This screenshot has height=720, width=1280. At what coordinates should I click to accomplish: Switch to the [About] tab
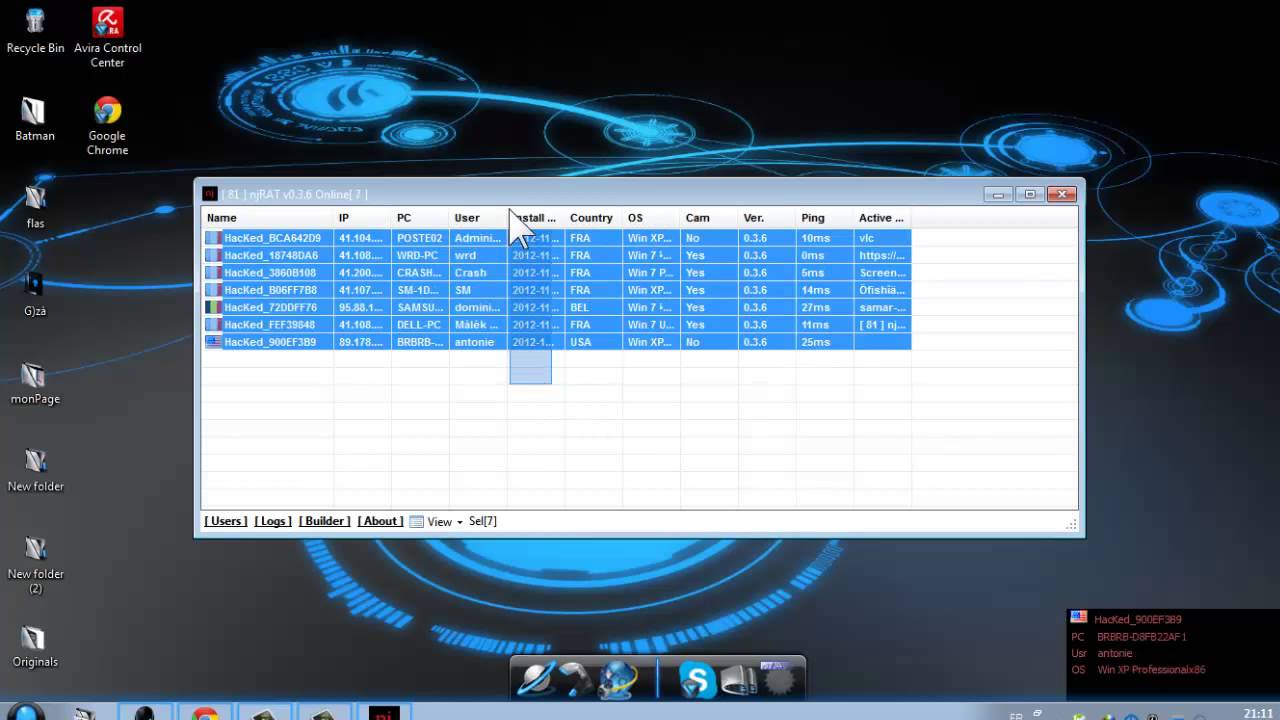(x=380, y=521)
